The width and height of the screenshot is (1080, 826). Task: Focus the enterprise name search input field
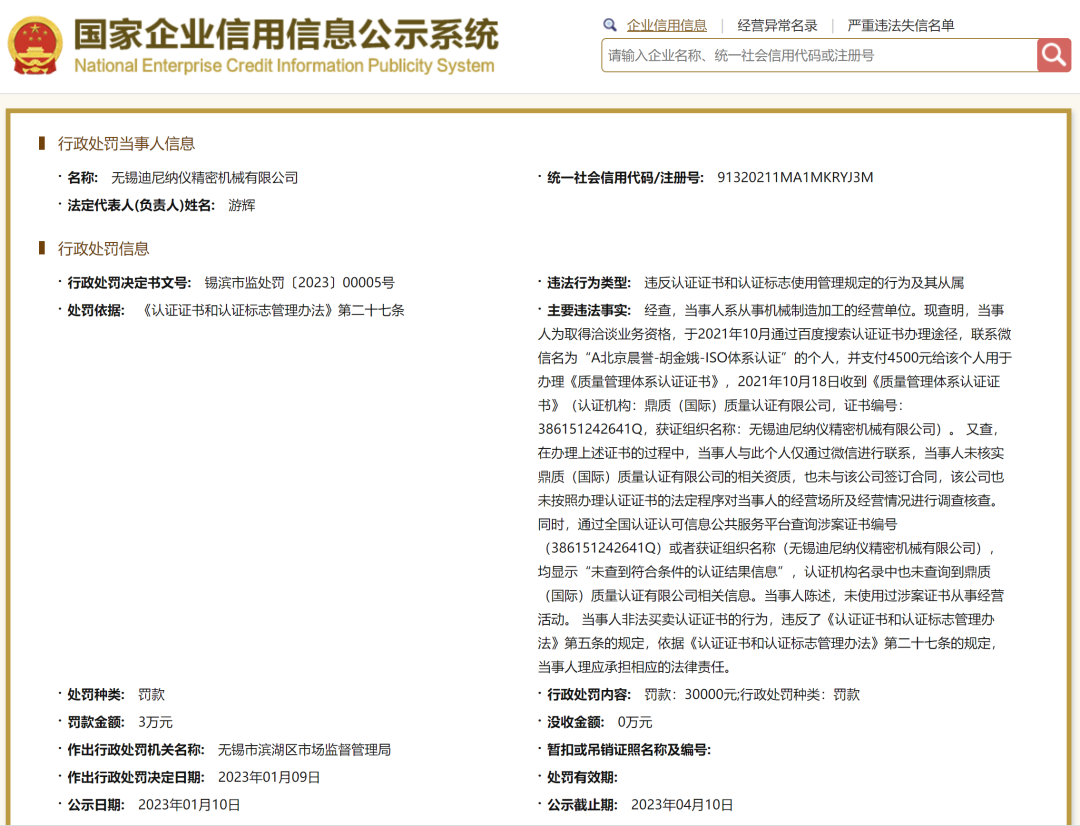click(819, 55)
